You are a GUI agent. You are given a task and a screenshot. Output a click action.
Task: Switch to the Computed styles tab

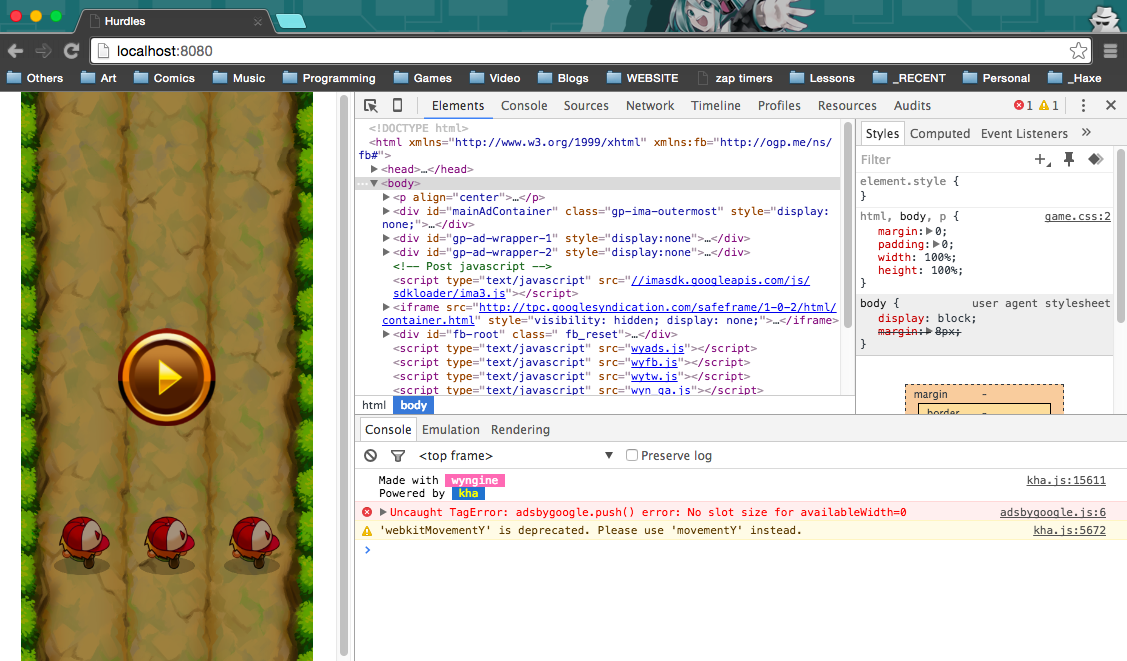pyautogui.click(x=939, y=134)
